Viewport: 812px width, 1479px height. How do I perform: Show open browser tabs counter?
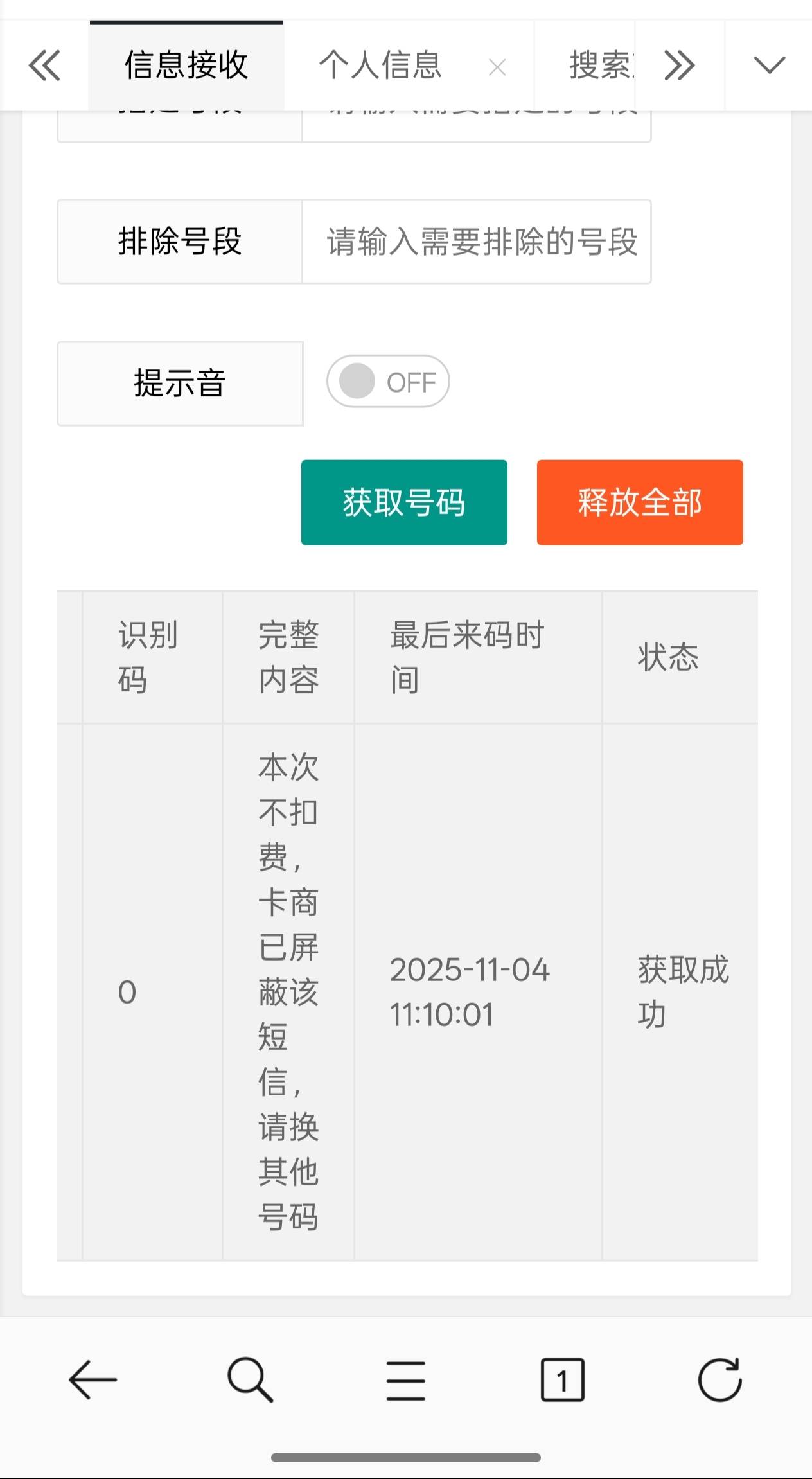coord(562,1379)
